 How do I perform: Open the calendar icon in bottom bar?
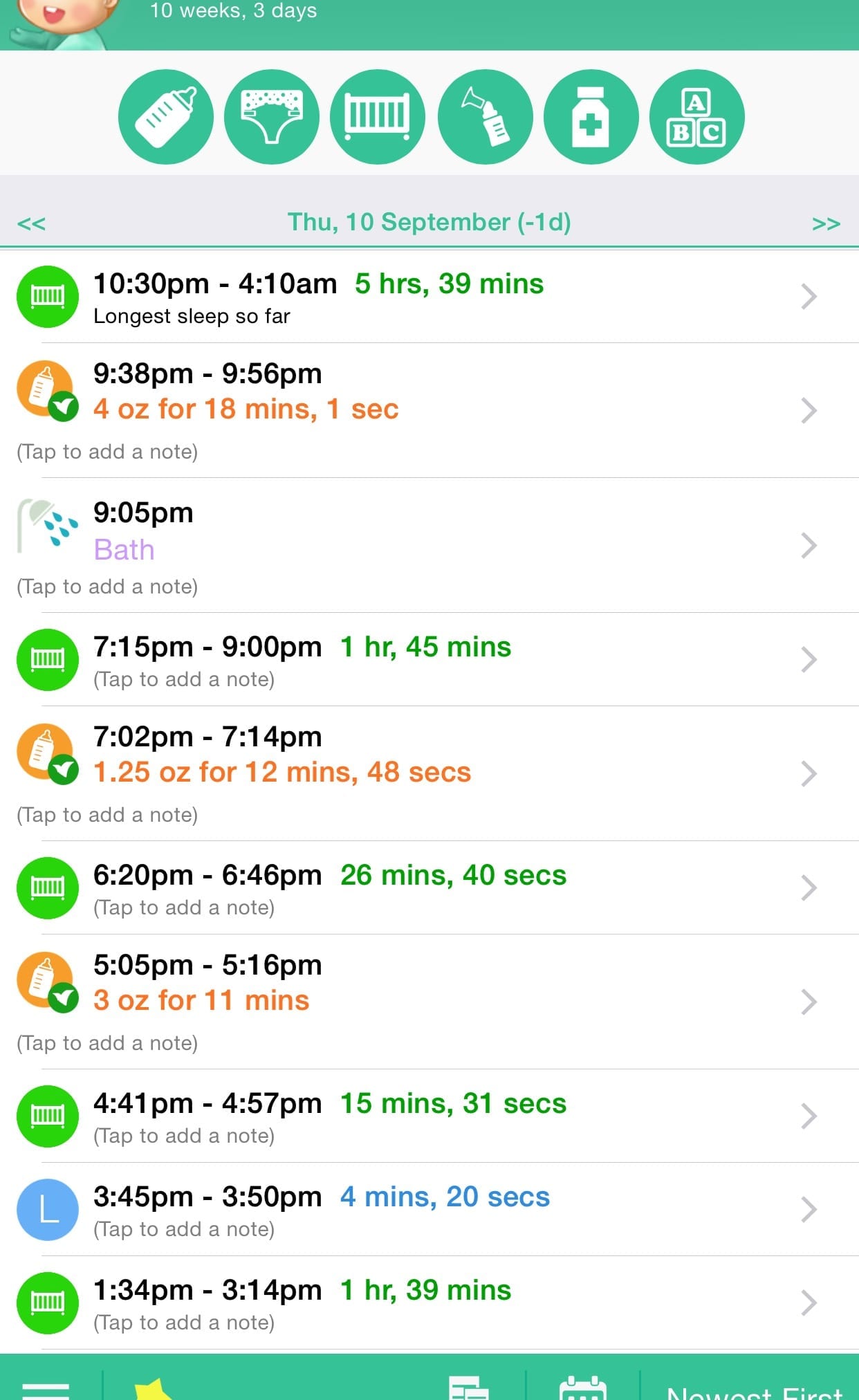pos(582,1389)
